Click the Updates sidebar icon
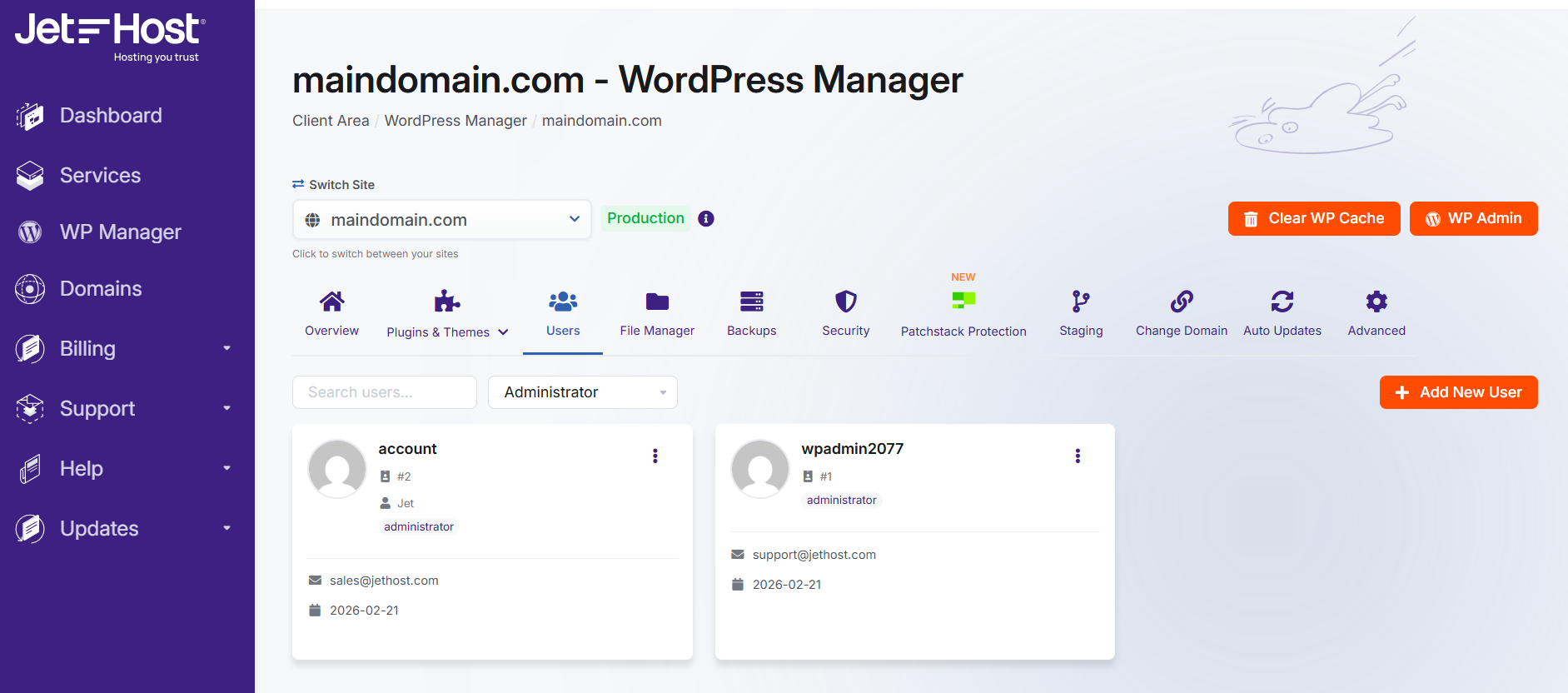This screenshot has width=1568, height=693. coord(30,529)
